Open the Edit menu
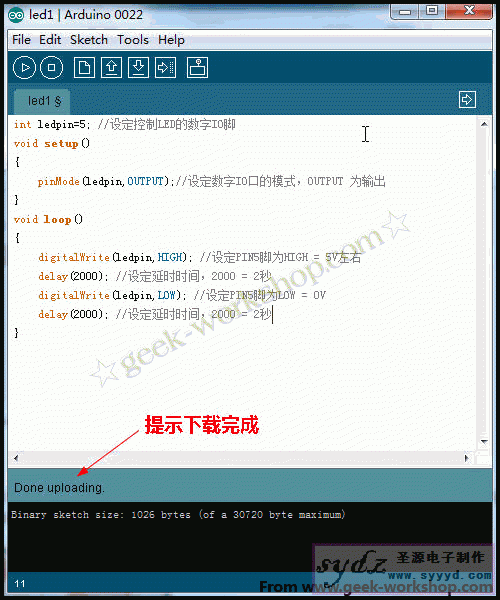 coord(50,40)
